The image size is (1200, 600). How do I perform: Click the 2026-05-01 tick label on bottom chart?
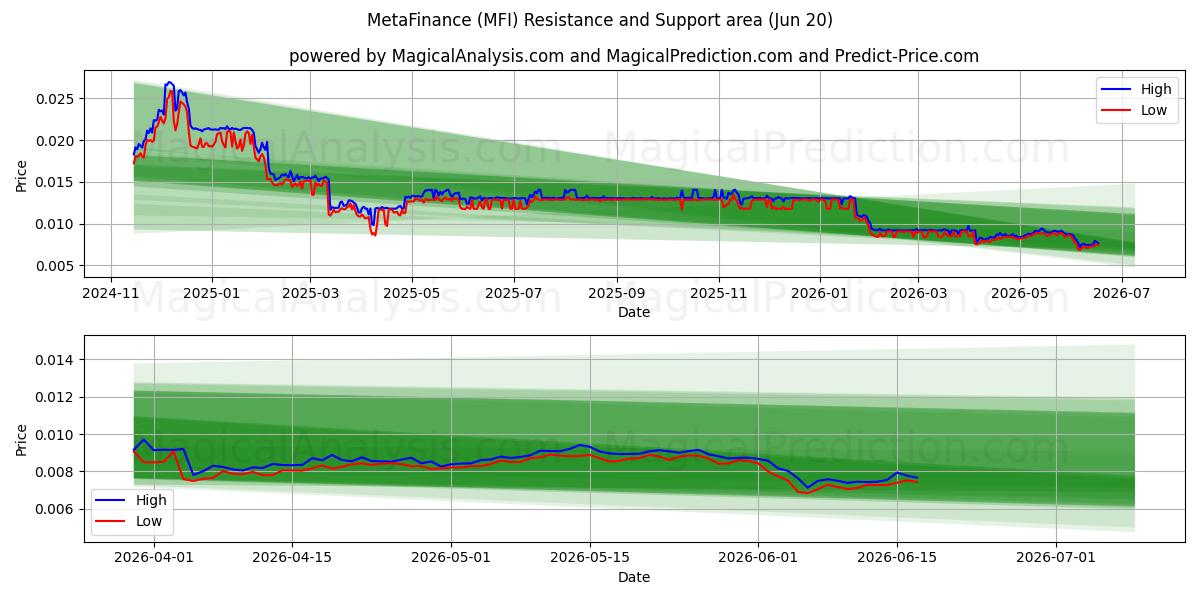pyautogui.click(x=451, y=558)
